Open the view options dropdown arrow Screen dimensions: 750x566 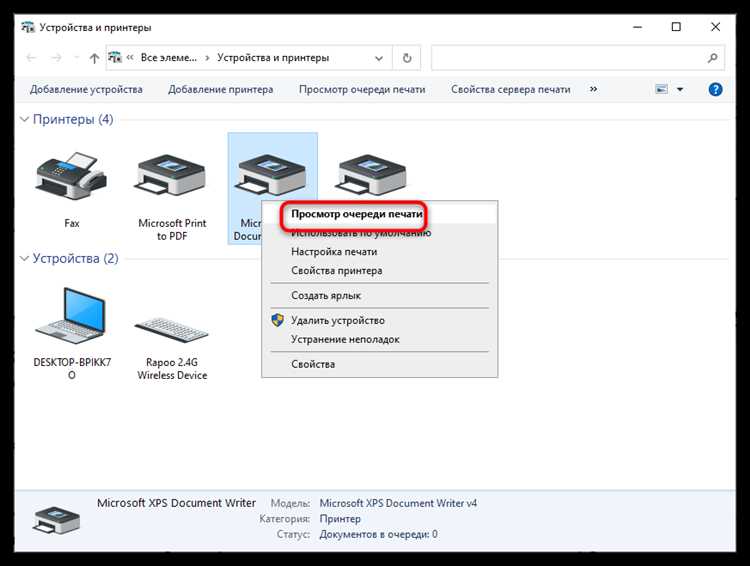coord(680,89)
